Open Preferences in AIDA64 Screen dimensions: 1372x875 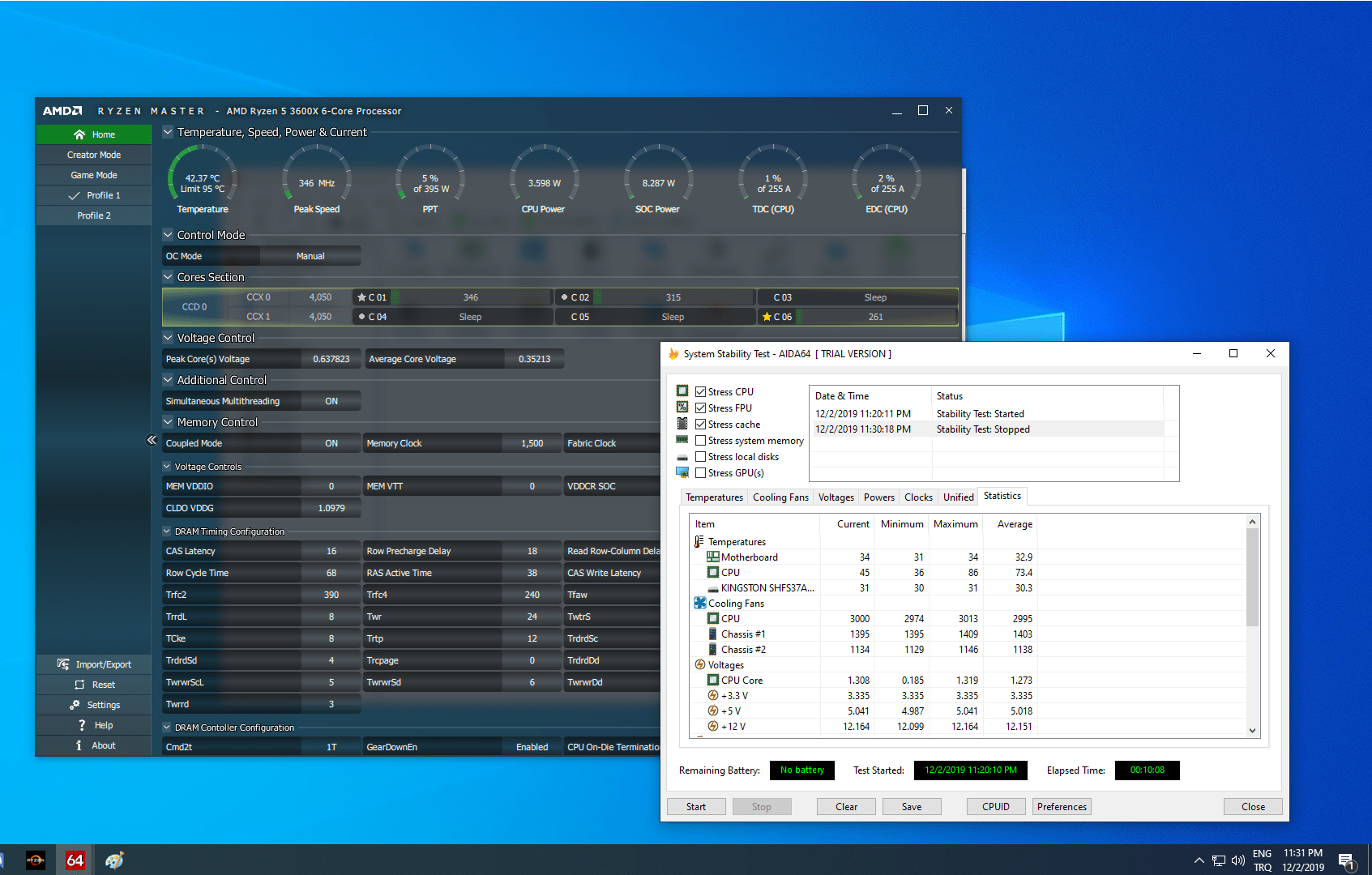1062,807
